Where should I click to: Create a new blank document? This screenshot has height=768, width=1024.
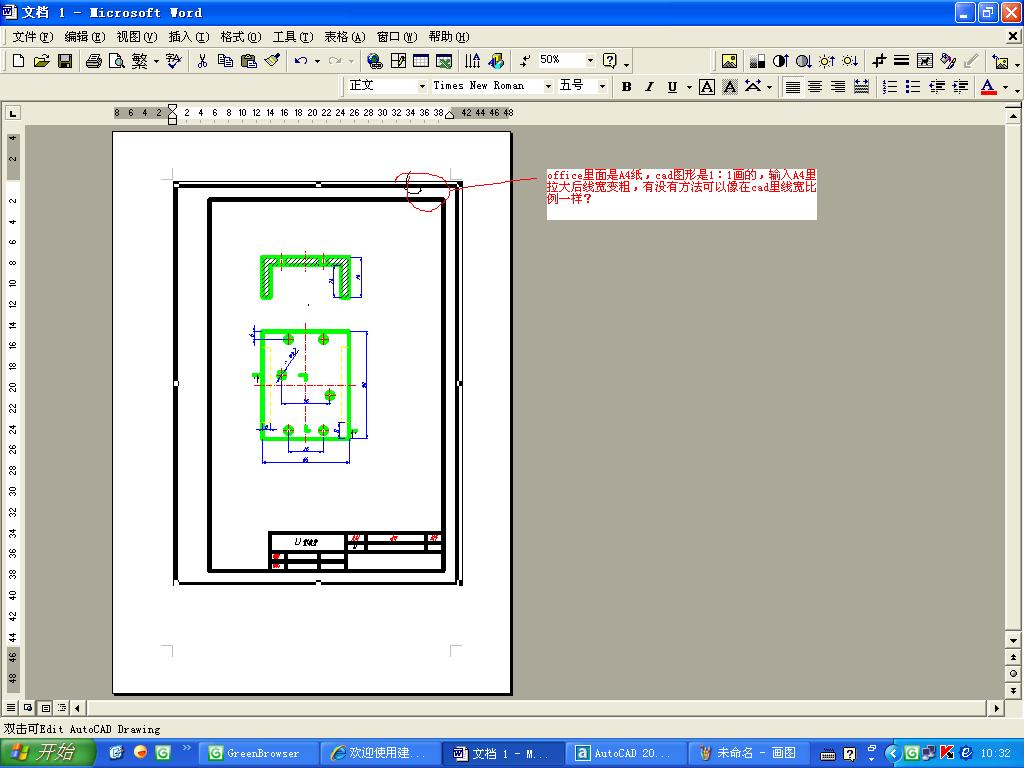(x=18, y=61)
